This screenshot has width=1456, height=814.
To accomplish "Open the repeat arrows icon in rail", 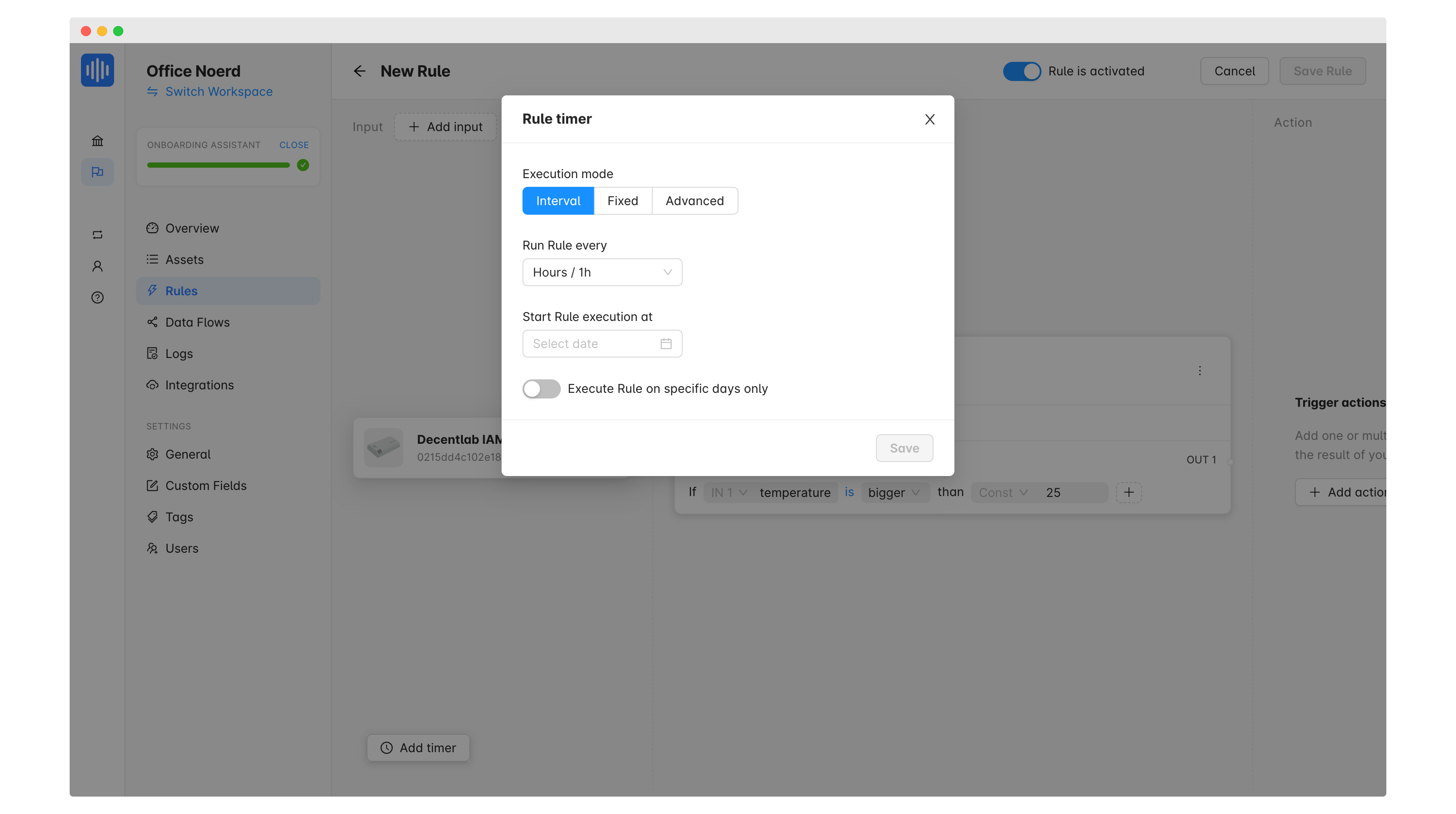I will point(97,235).
